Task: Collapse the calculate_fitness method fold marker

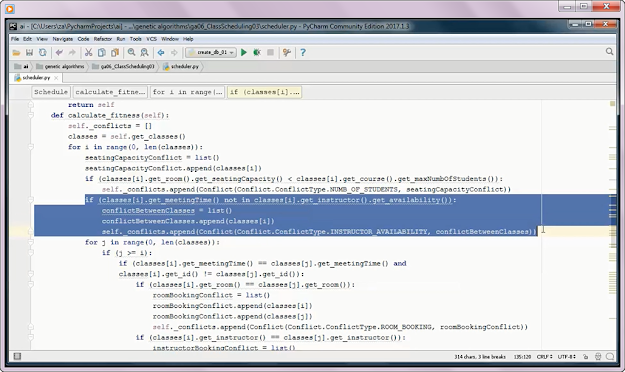Action: point(31,115)
